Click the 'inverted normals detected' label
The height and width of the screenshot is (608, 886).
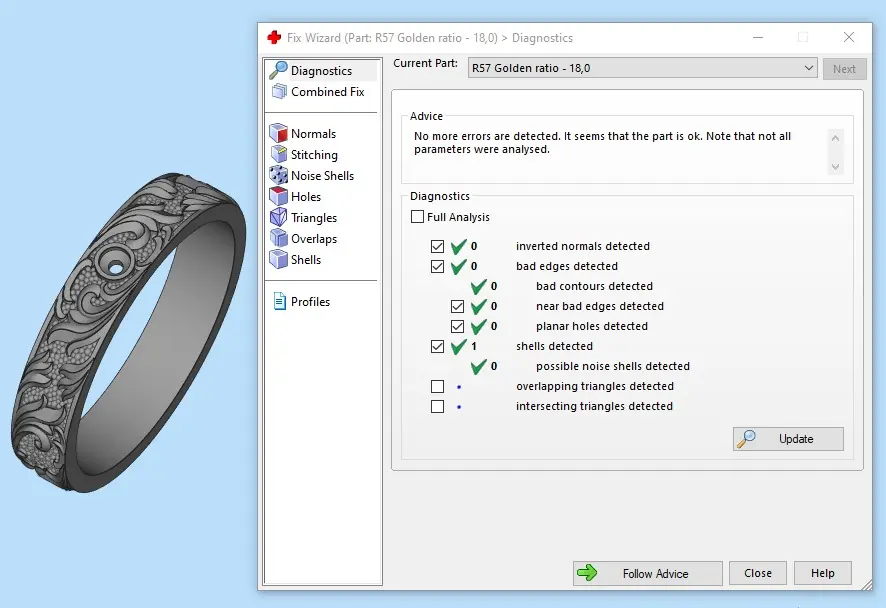pos(583,246)
